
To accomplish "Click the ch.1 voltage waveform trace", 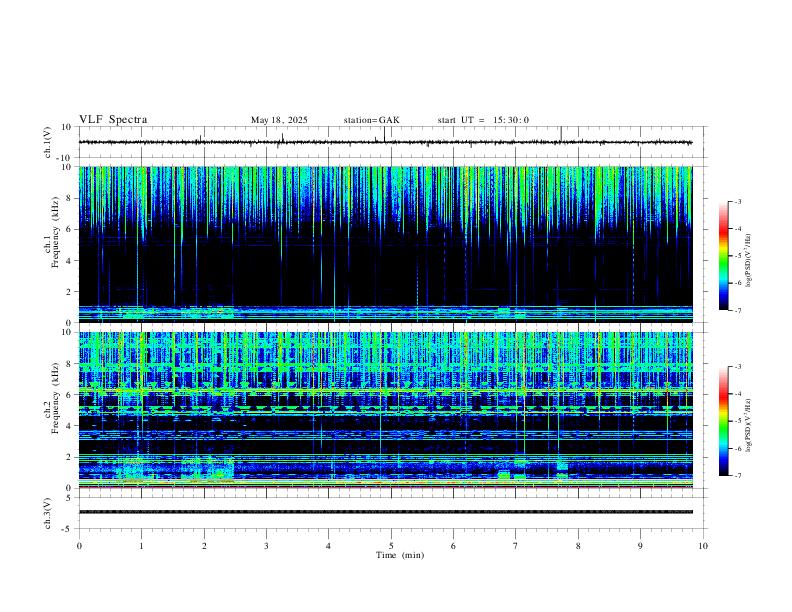I will (385, 142).
